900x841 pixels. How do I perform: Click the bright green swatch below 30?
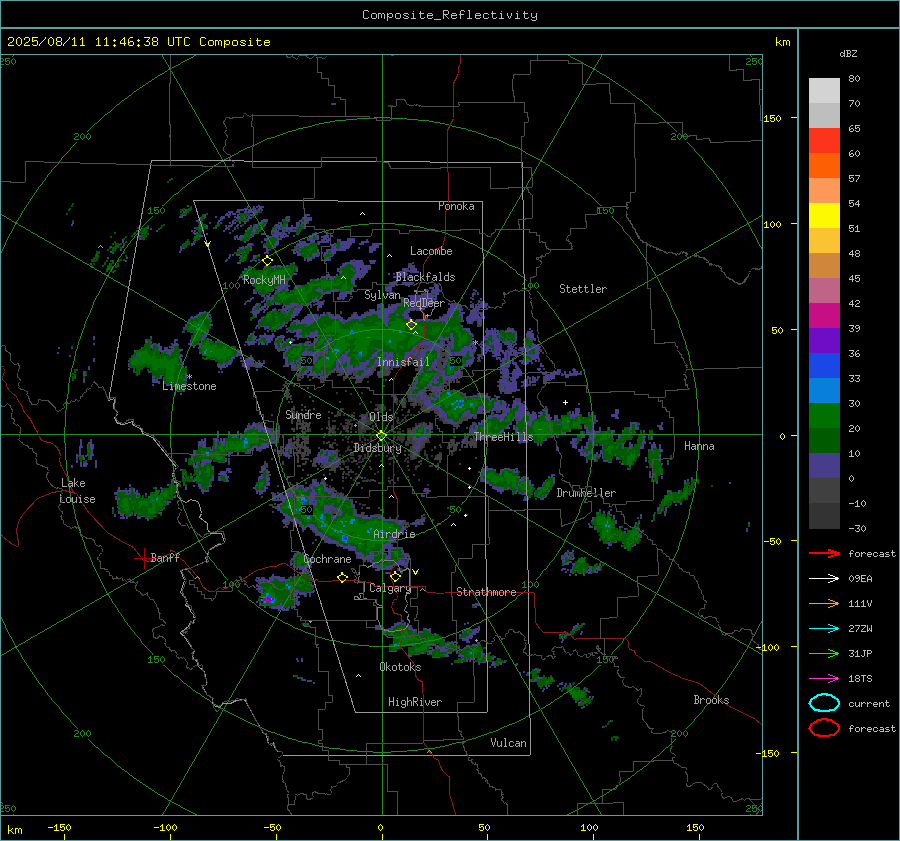tap(824, 416)
